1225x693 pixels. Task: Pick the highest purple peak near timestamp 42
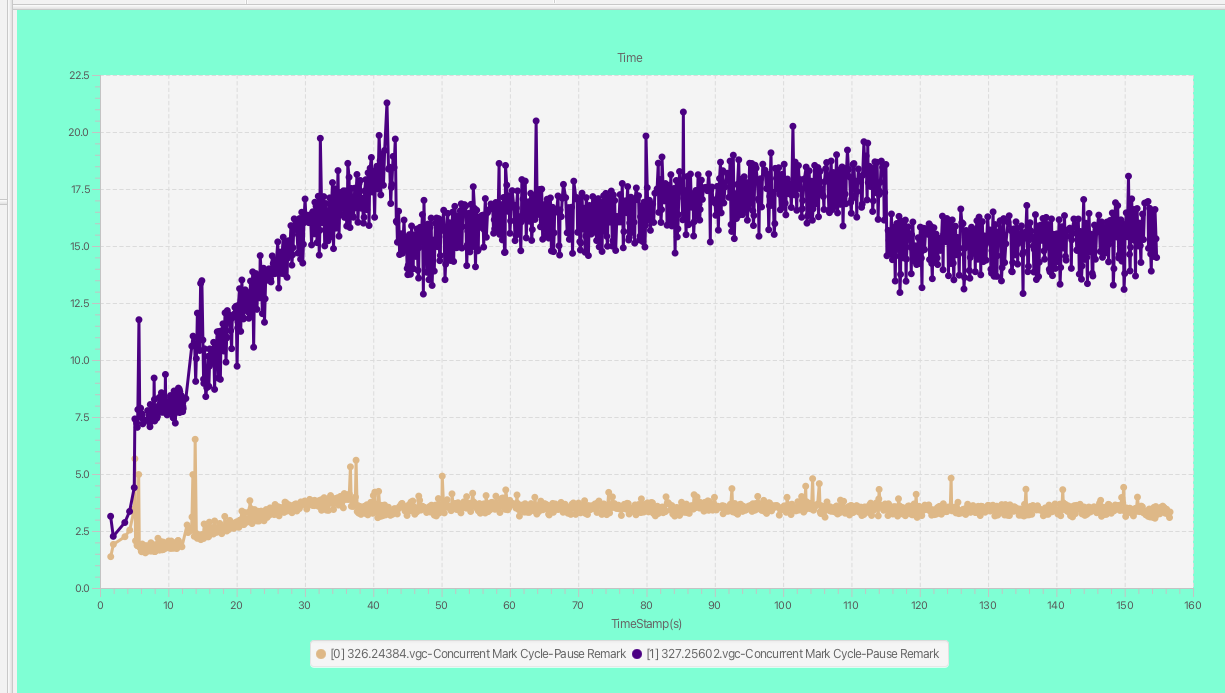(387, 103)
